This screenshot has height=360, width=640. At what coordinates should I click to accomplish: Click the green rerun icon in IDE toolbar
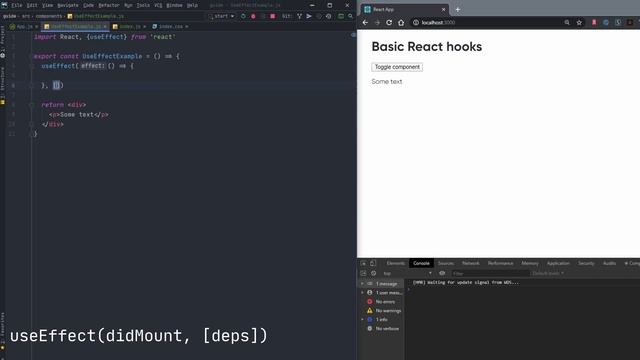243,16
